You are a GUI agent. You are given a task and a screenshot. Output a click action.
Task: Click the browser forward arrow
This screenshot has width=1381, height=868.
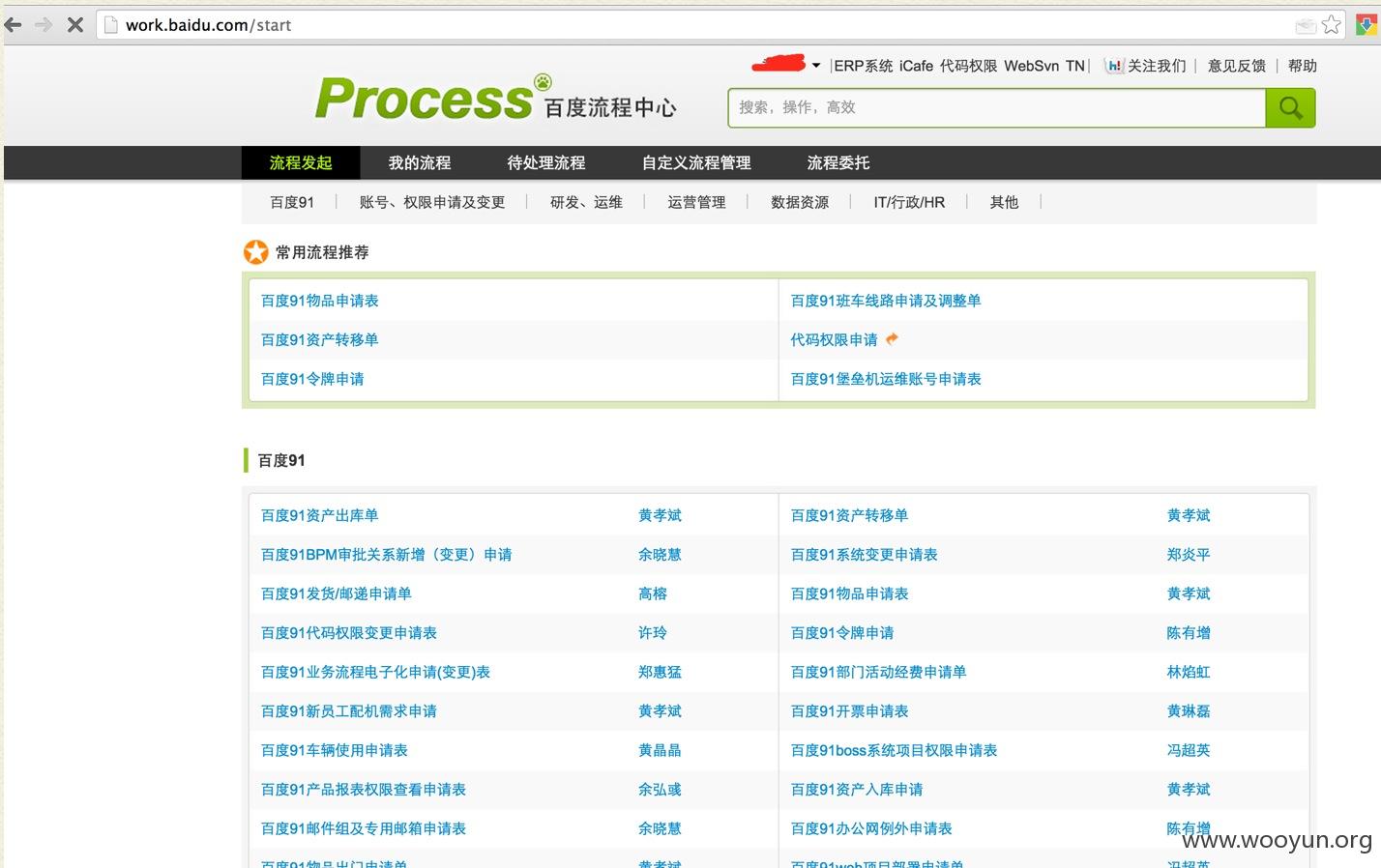point(44,25)
